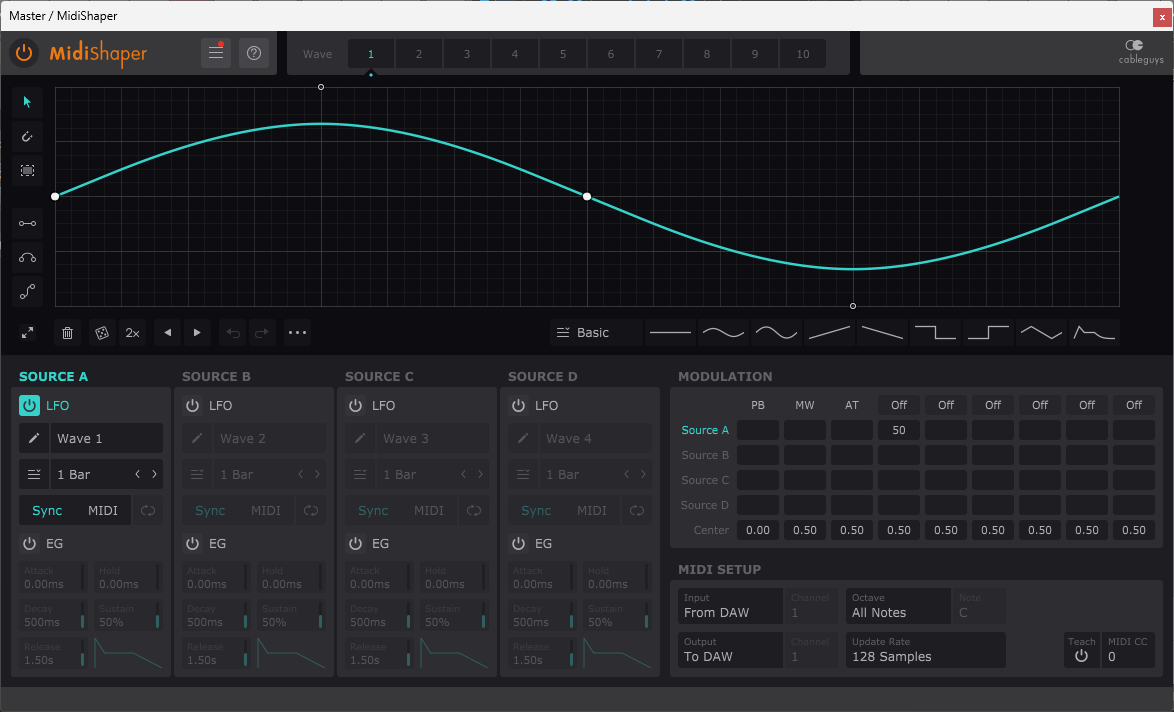Switch to Wave tab 9

pos(755,54)
